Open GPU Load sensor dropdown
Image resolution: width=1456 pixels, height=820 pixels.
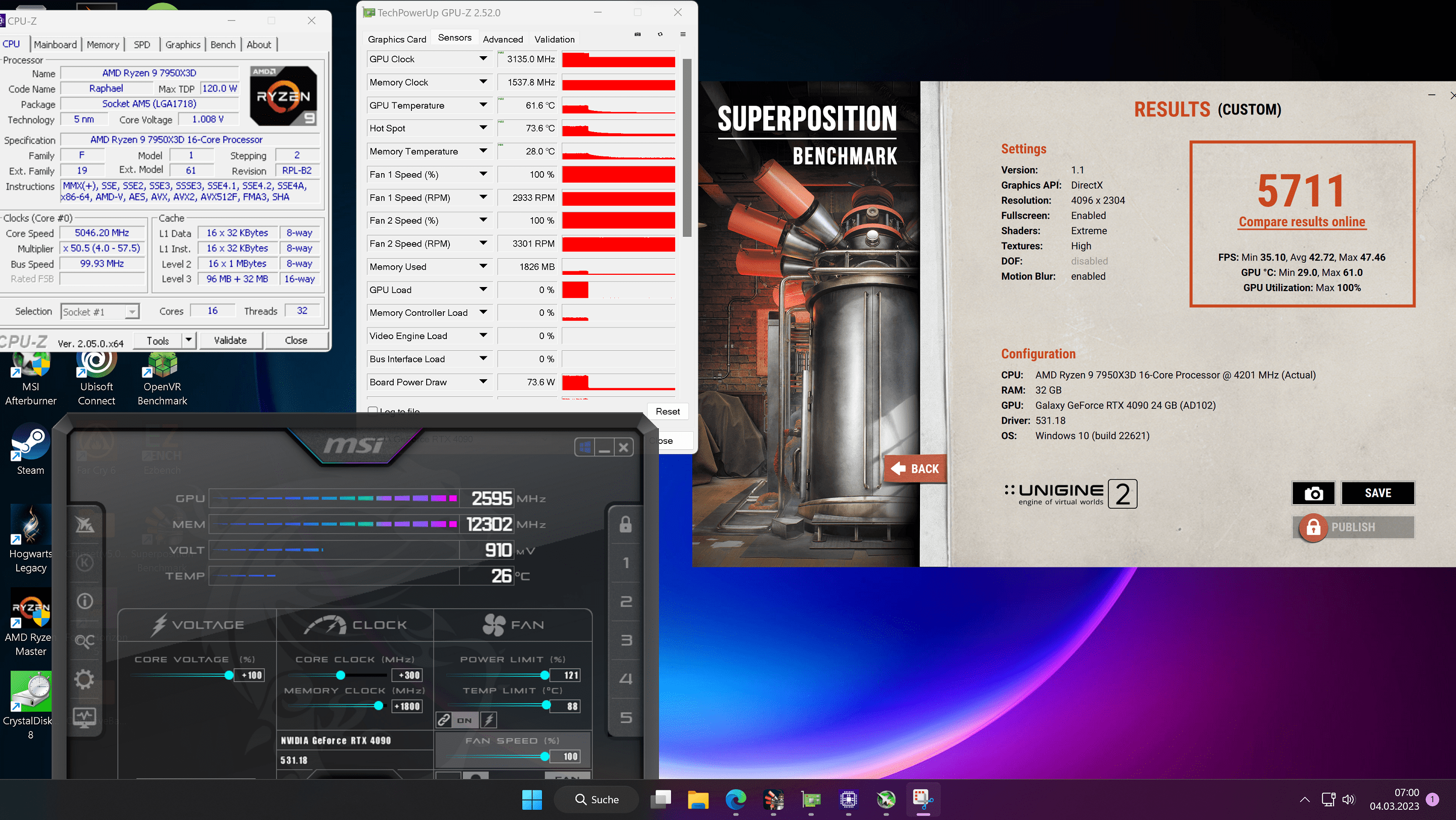(483, 290)
